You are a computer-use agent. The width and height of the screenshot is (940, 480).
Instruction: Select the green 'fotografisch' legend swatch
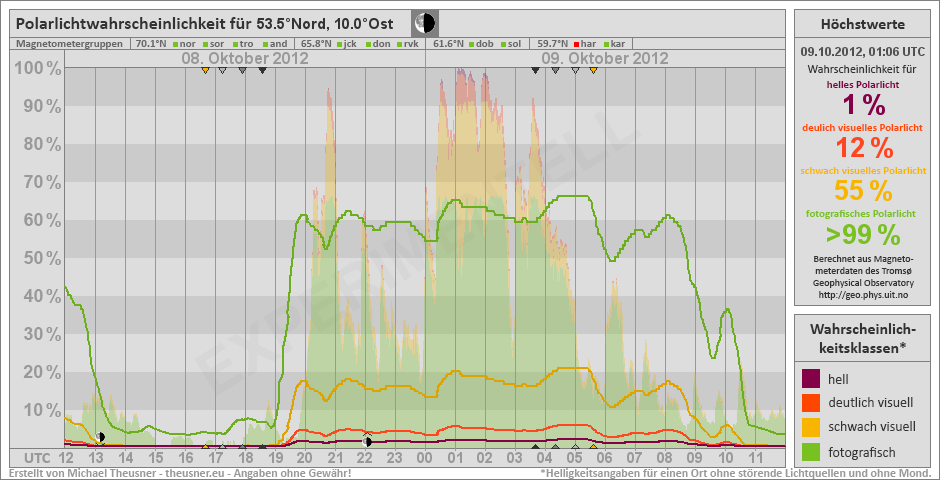[x=811, y=452]
